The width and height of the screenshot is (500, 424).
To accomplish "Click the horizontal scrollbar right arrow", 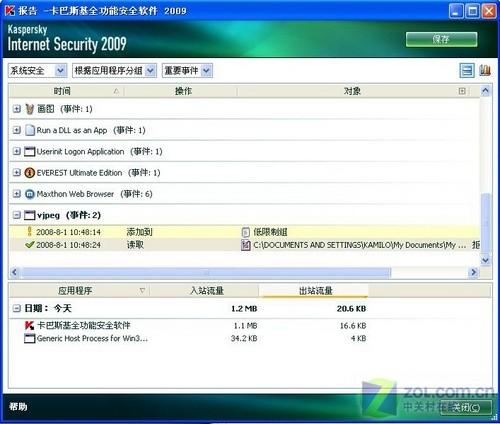I will tap(473, 273).
